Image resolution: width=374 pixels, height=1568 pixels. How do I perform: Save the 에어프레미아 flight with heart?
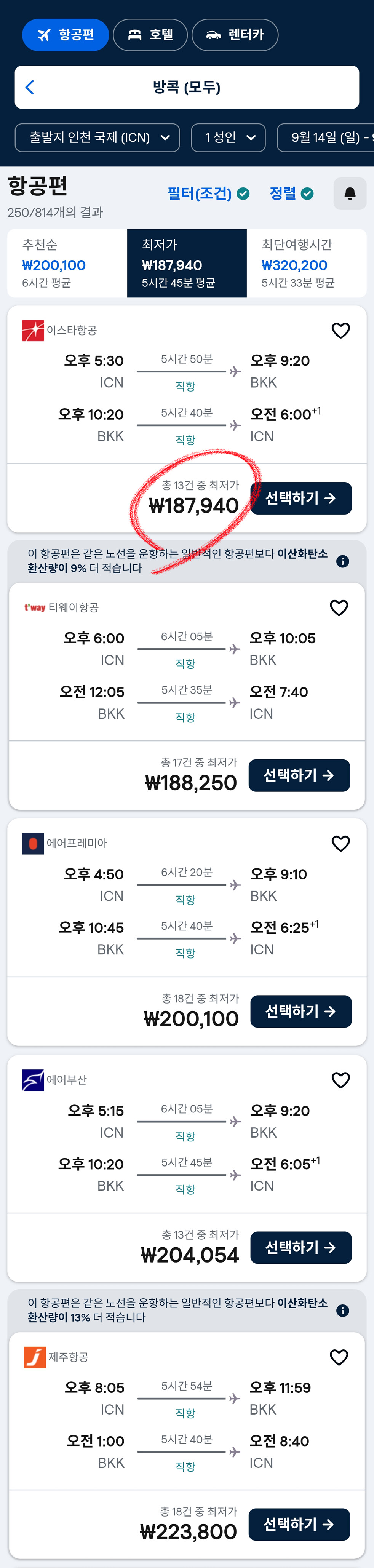340,844
